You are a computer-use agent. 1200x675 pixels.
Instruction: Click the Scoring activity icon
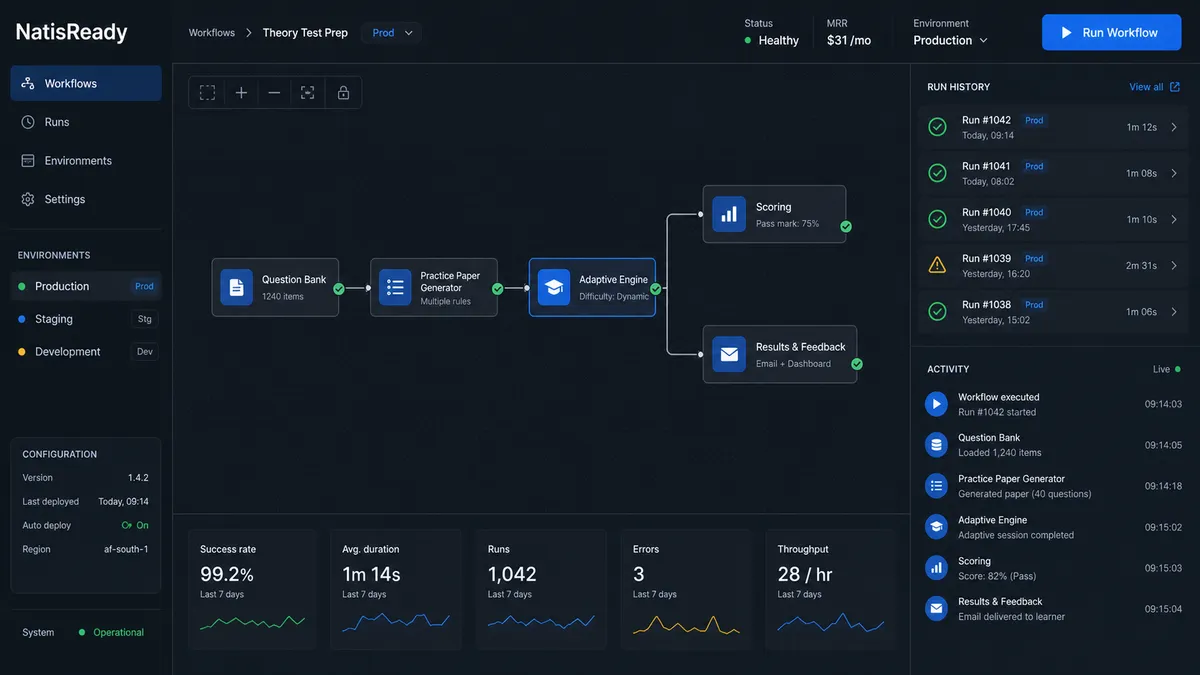click(x=936, y=568)
